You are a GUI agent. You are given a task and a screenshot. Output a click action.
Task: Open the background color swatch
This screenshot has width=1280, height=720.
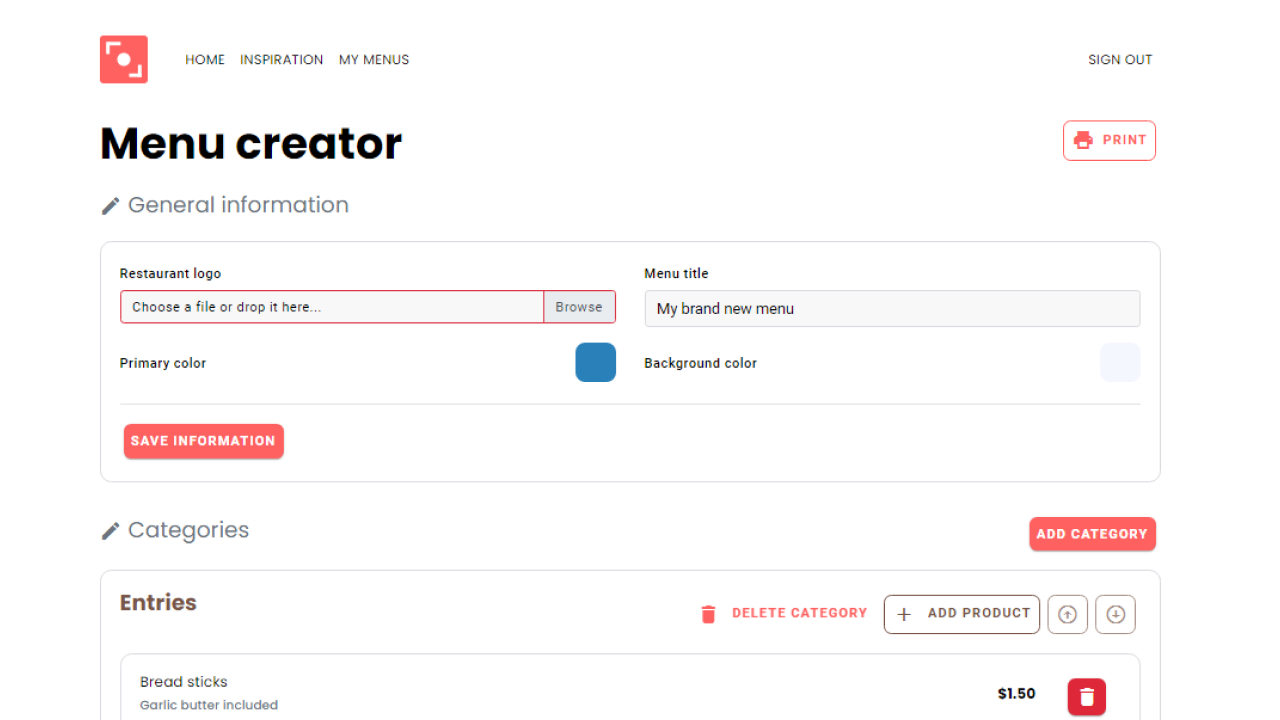1120,362
